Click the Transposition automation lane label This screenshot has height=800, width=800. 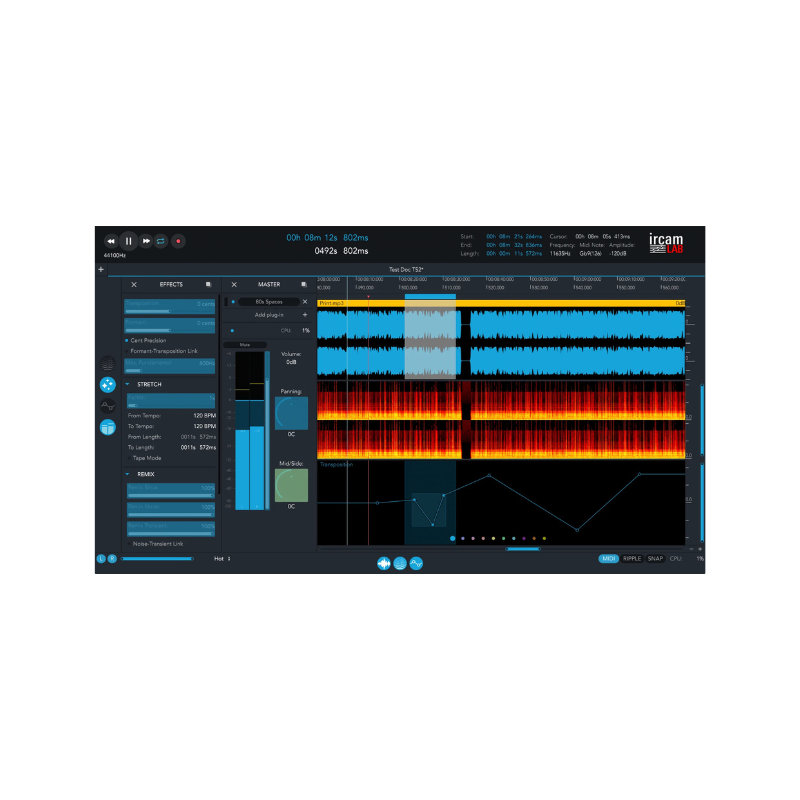[336, 464]
